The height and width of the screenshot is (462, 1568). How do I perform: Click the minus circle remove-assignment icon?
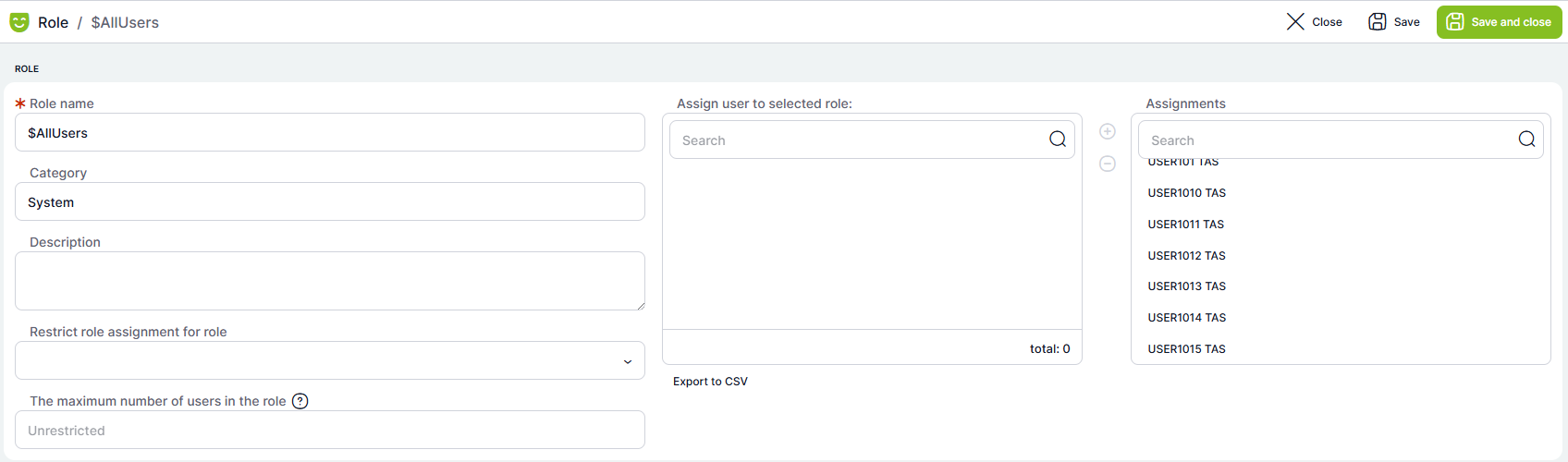click(x=1108, y=164)
